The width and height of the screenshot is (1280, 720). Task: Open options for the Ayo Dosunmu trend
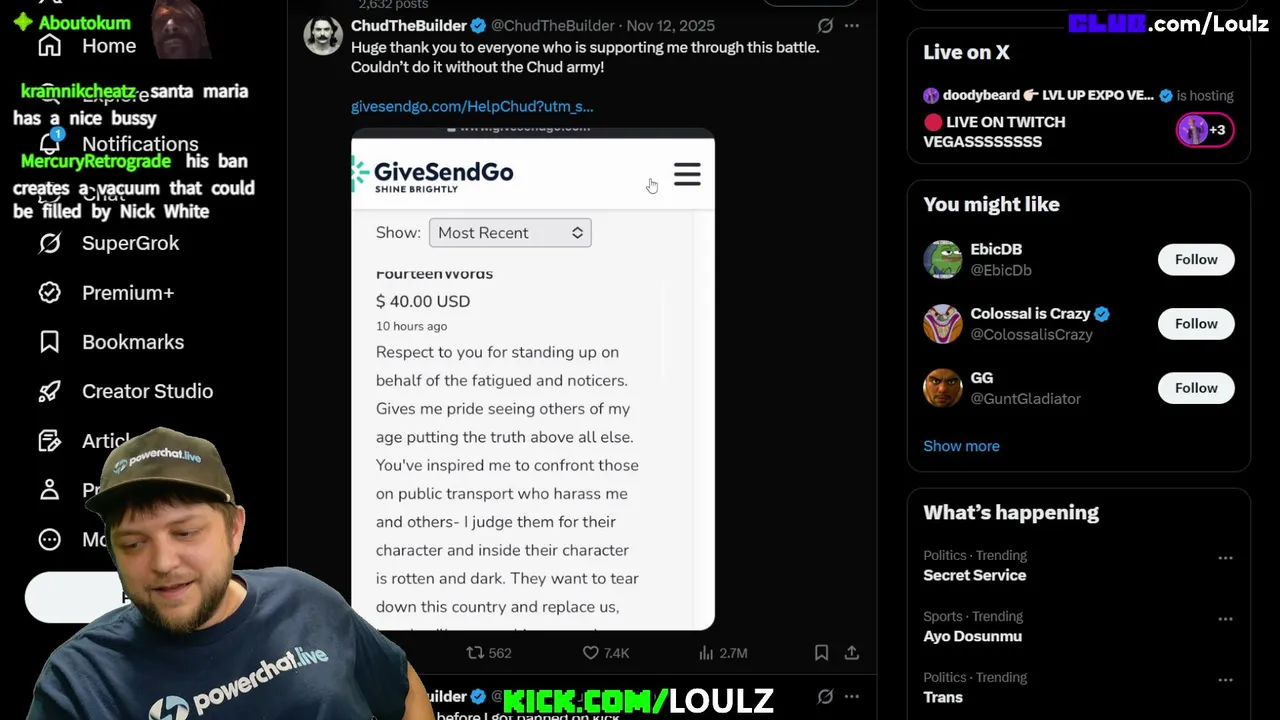(x=1225, y=619)
